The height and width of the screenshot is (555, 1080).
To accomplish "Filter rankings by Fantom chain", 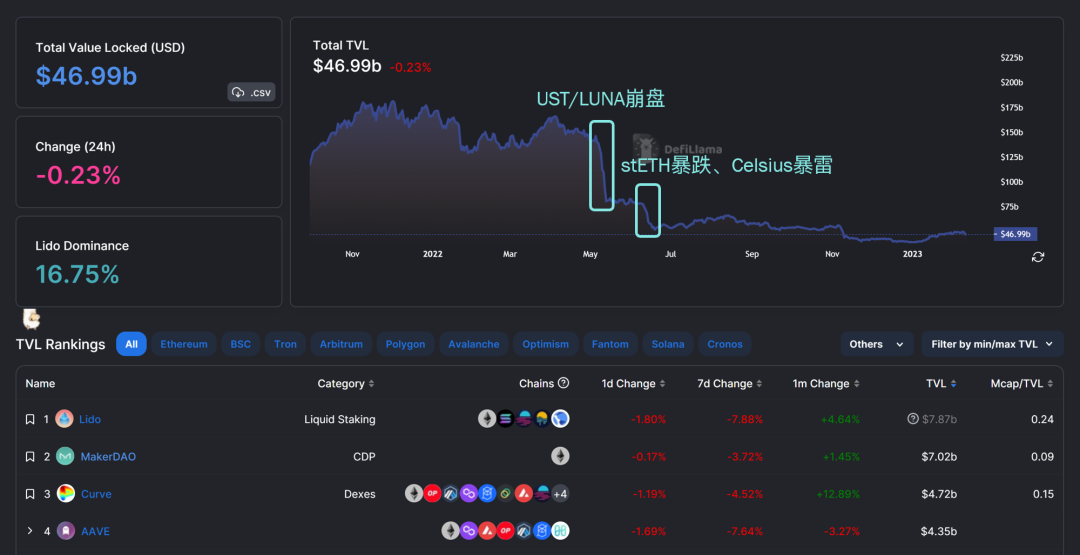I will click(610, 344).
